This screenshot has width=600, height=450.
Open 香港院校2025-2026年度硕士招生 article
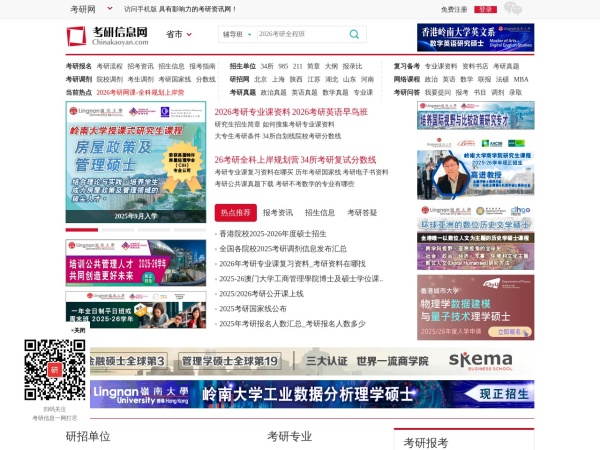(273, 234)
